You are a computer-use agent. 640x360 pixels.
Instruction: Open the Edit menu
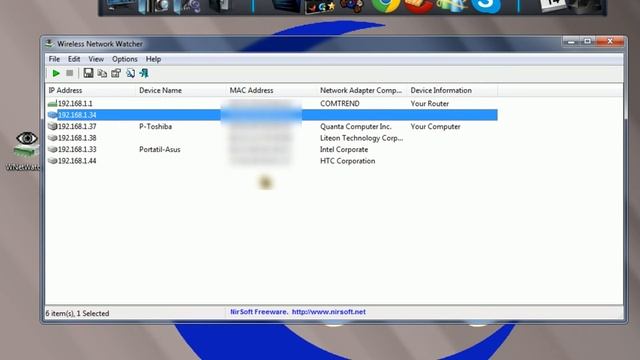click(x=74, y=59)
